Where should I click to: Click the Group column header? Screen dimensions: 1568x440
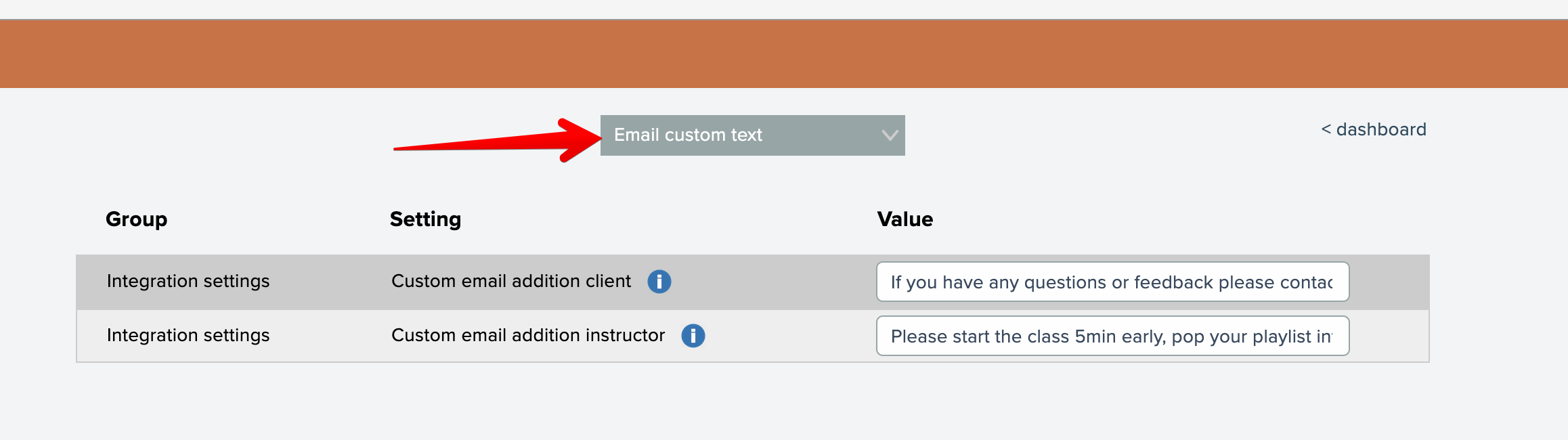click(x=136, y=219)
